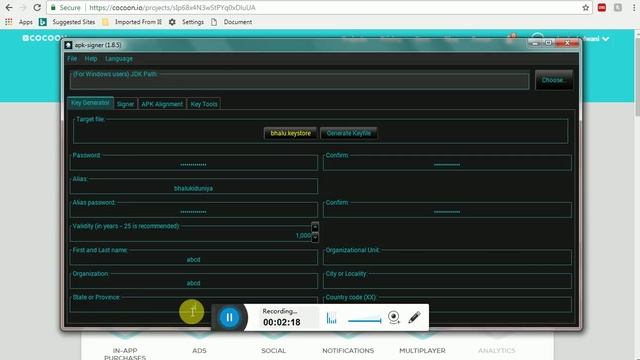Click the Password field

tap(193, 164)
